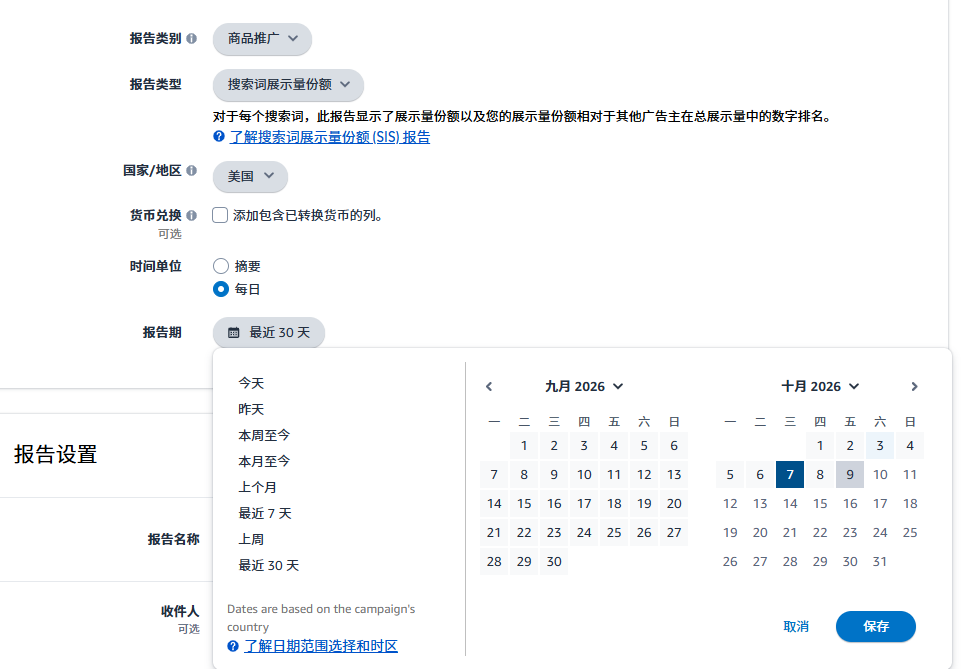Click the help icon before 了解日期范围选择和时区 link
This screenshot has width=973, height=669.
coord(233,646)
